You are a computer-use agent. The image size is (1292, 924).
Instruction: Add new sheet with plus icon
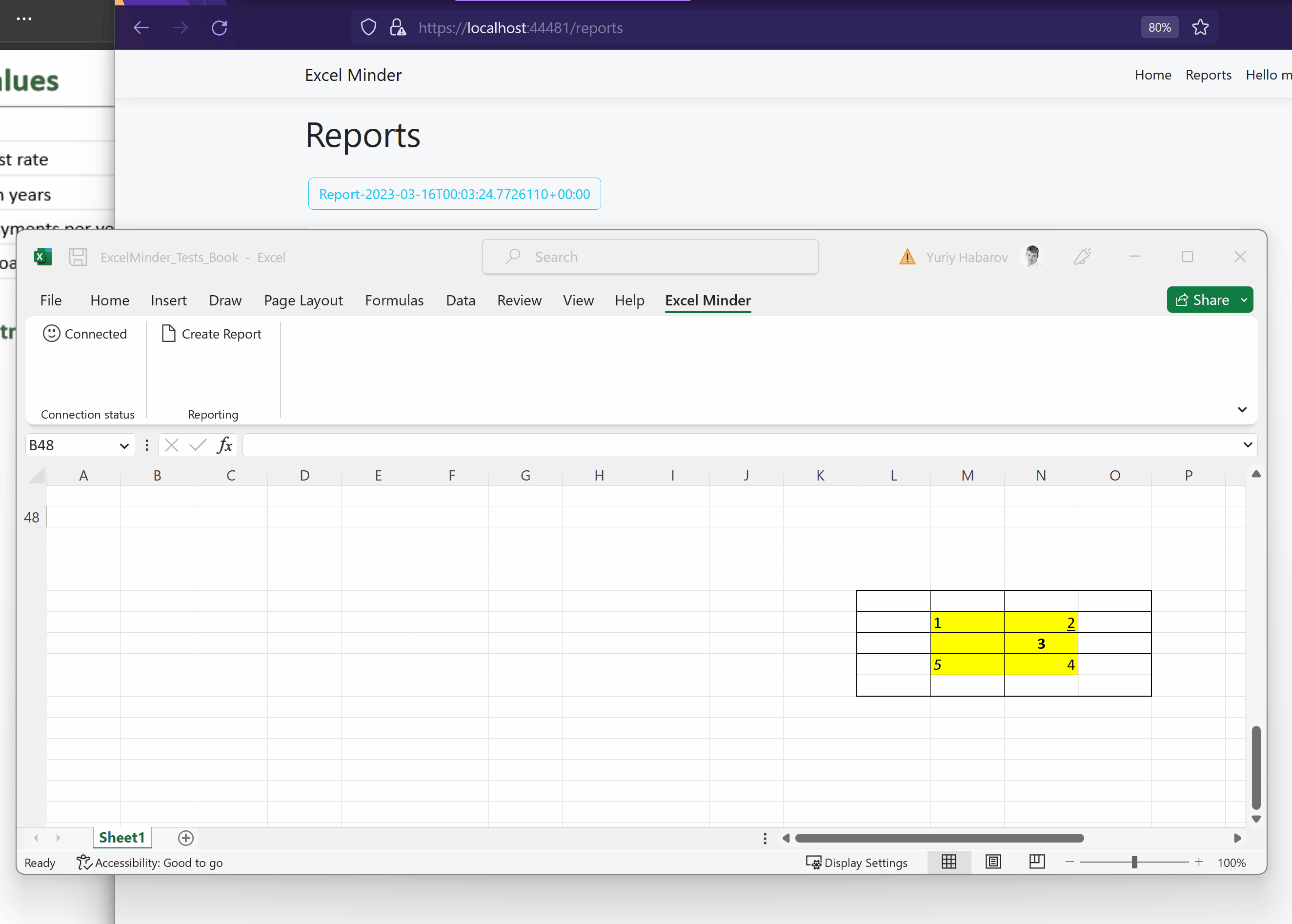[185, 838]
